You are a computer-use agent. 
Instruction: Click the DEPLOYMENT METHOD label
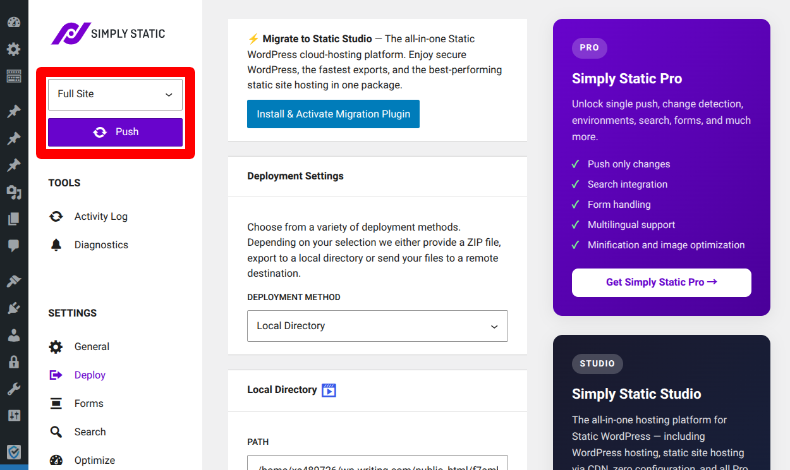(294, 297)
